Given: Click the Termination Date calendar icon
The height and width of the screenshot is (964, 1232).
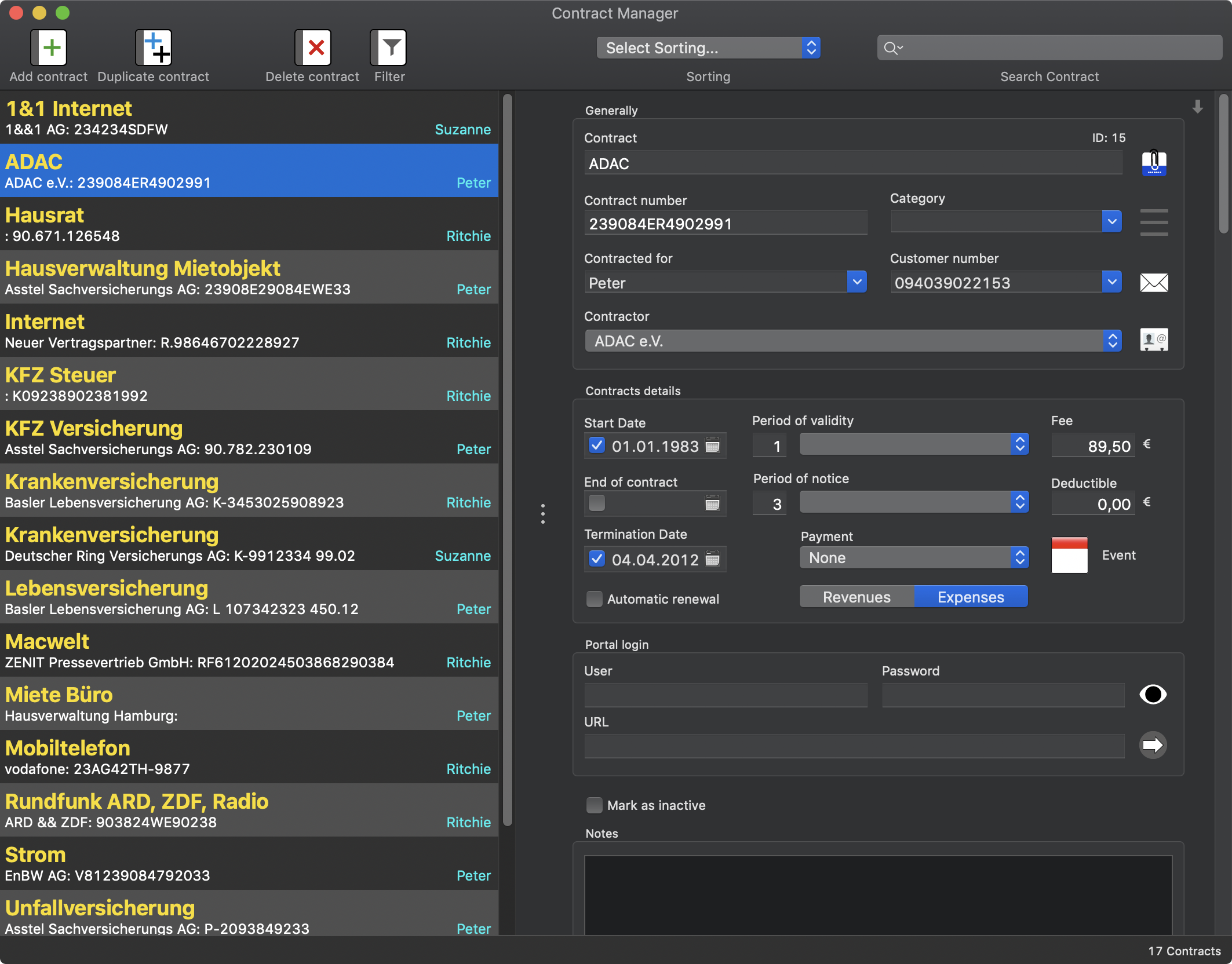Looking at the screenshot, I should pyautogui.click(x=712, y=559).
